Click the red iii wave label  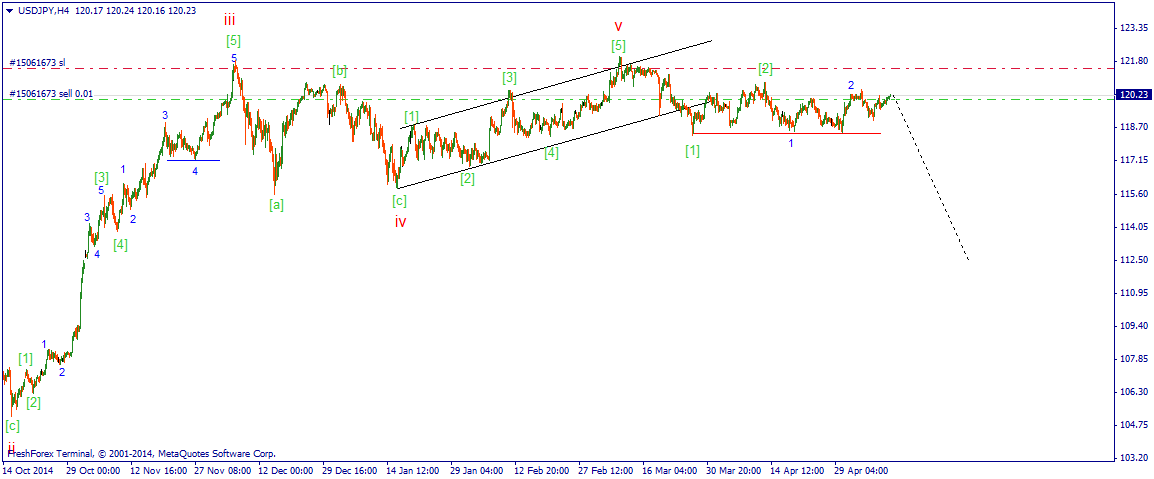[x=230, y=20]
